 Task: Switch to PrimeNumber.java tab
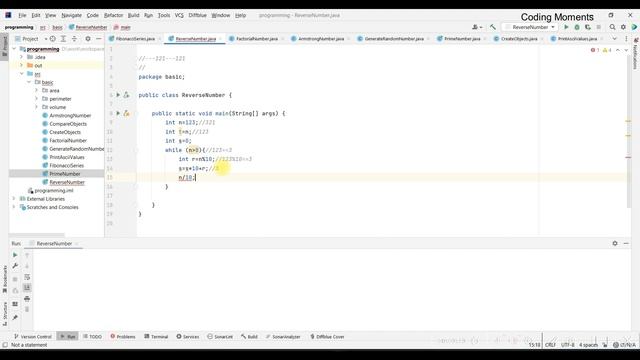tap(462, 39)
